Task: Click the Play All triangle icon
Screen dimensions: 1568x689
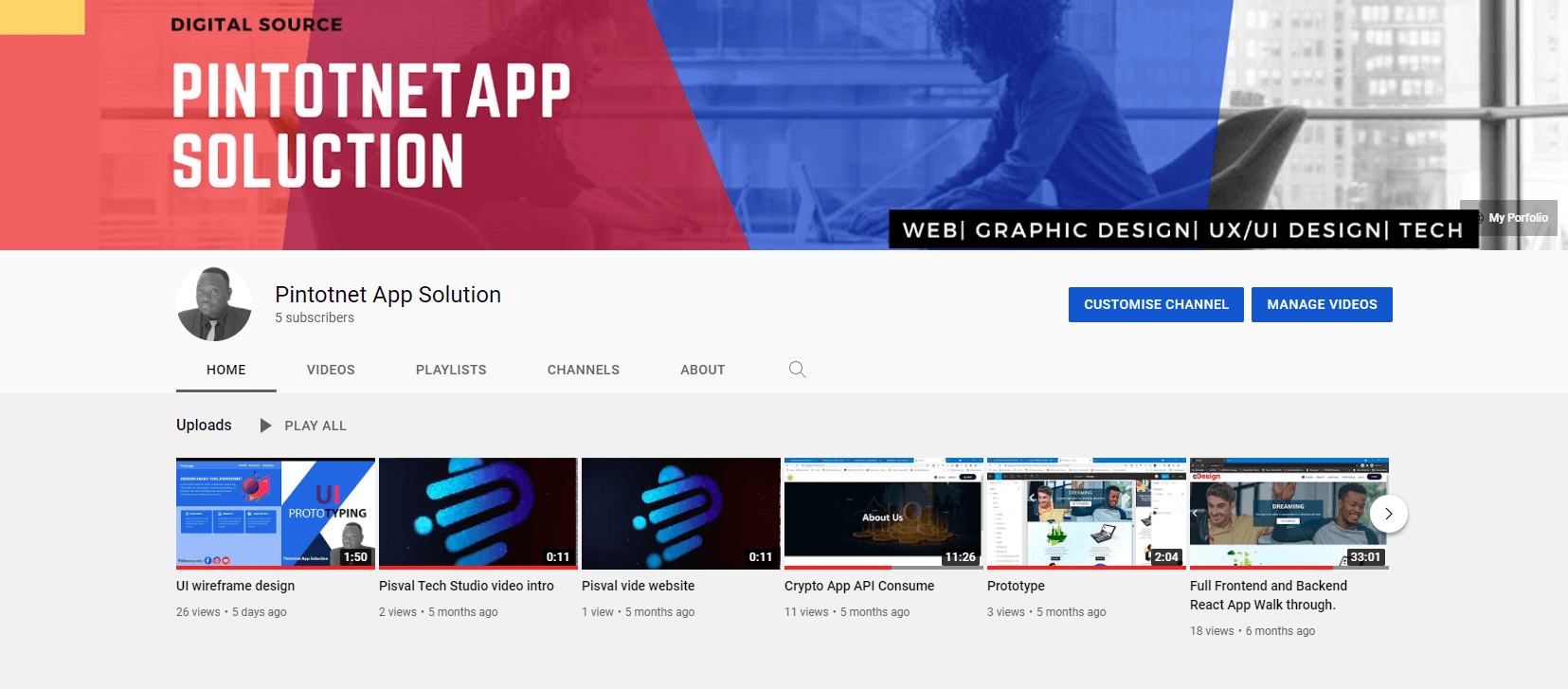Action: point(266,426)
